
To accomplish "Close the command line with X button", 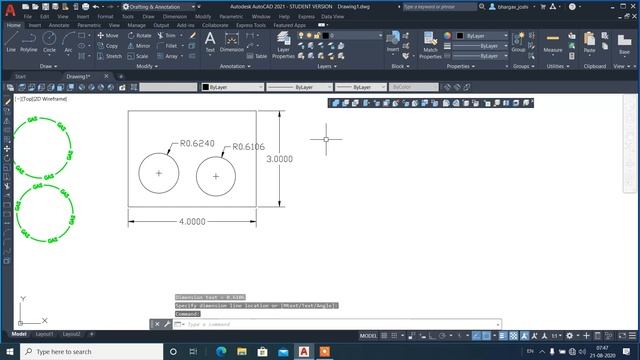I will 157,324.
